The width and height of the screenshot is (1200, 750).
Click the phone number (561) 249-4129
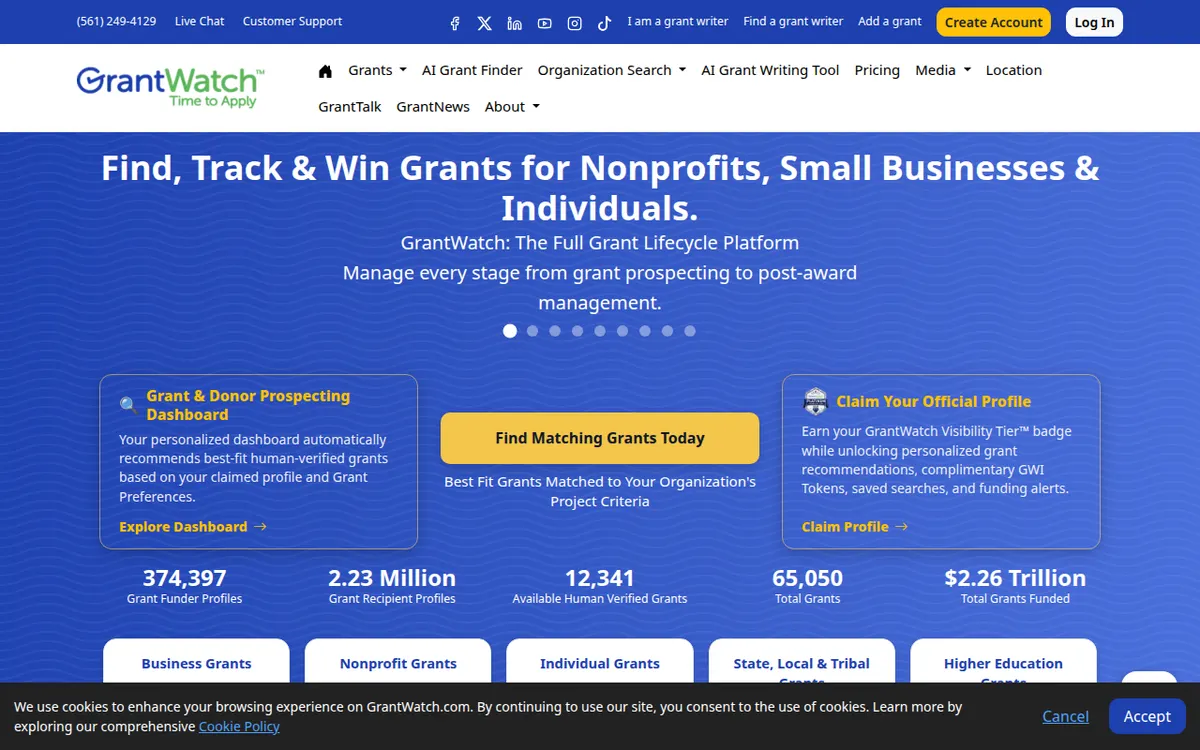116,21
